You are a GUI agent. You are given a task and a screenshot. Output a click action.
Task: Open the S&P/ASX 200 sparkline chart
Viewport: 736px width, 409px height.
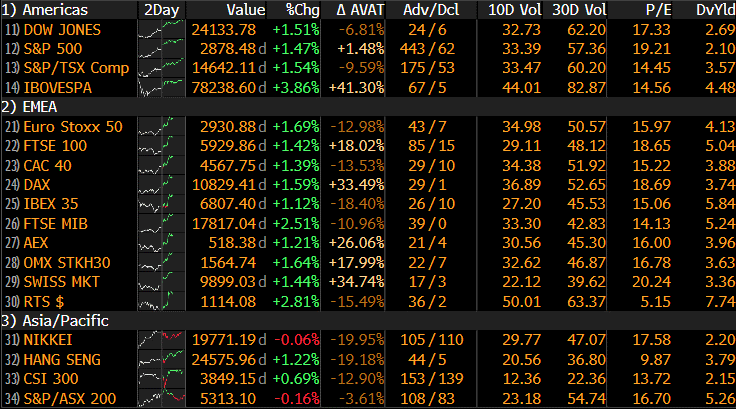coord(161,398)
